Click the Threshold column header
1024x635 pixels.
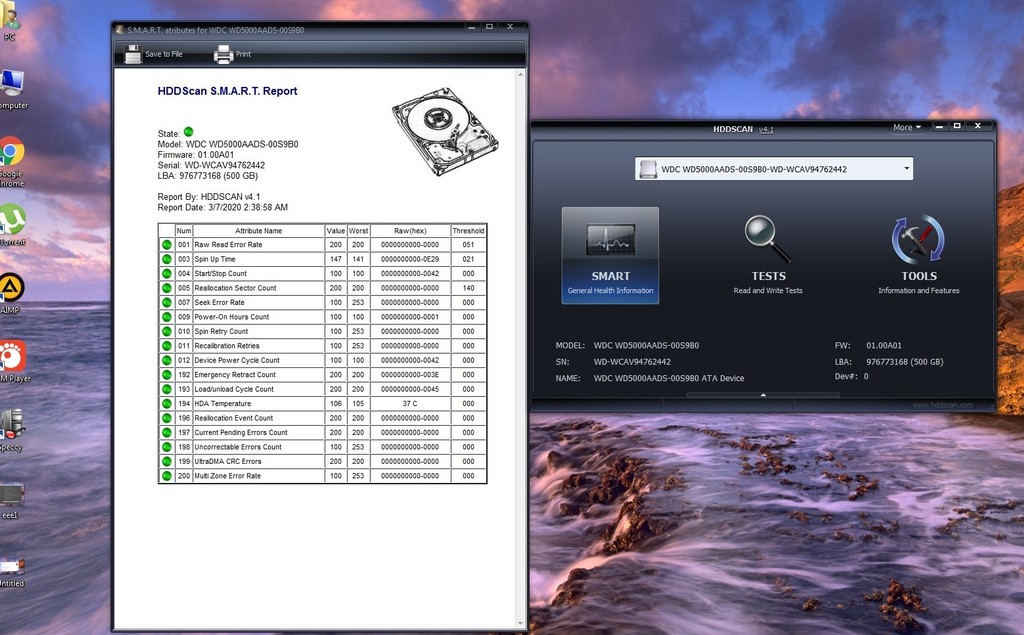coord(468,231)
